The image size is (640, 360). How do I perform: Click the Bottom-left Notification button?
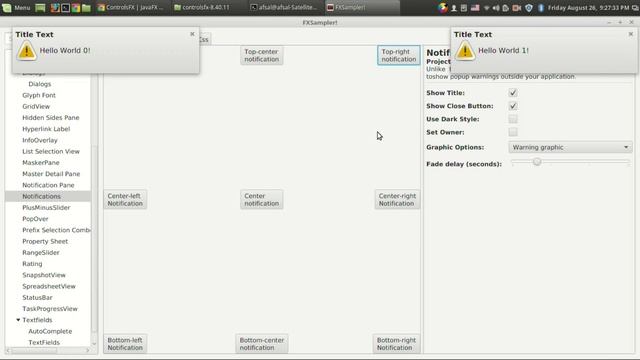(x=125, y=344)
